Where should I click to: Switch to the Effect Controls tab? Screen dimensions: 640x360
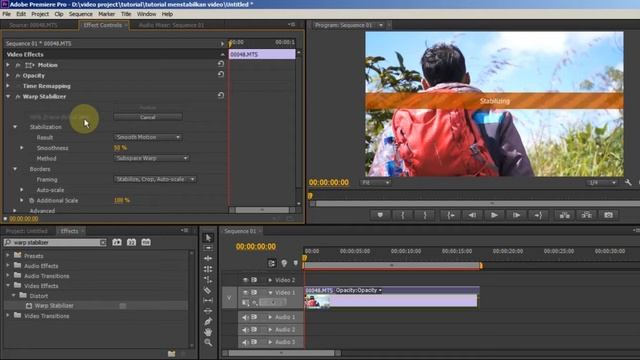pyautogui.click(x=102, y=25)
